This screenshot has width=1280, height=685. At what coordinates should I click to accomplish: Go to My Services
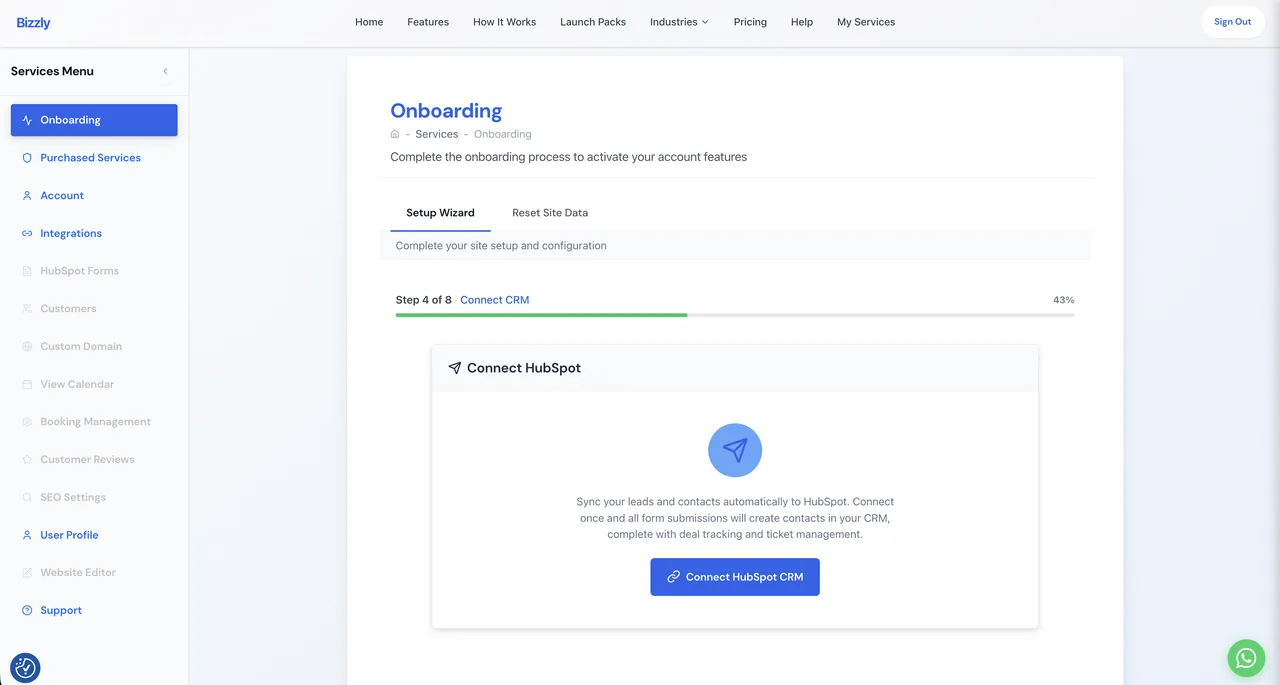(x=866, y=22)
